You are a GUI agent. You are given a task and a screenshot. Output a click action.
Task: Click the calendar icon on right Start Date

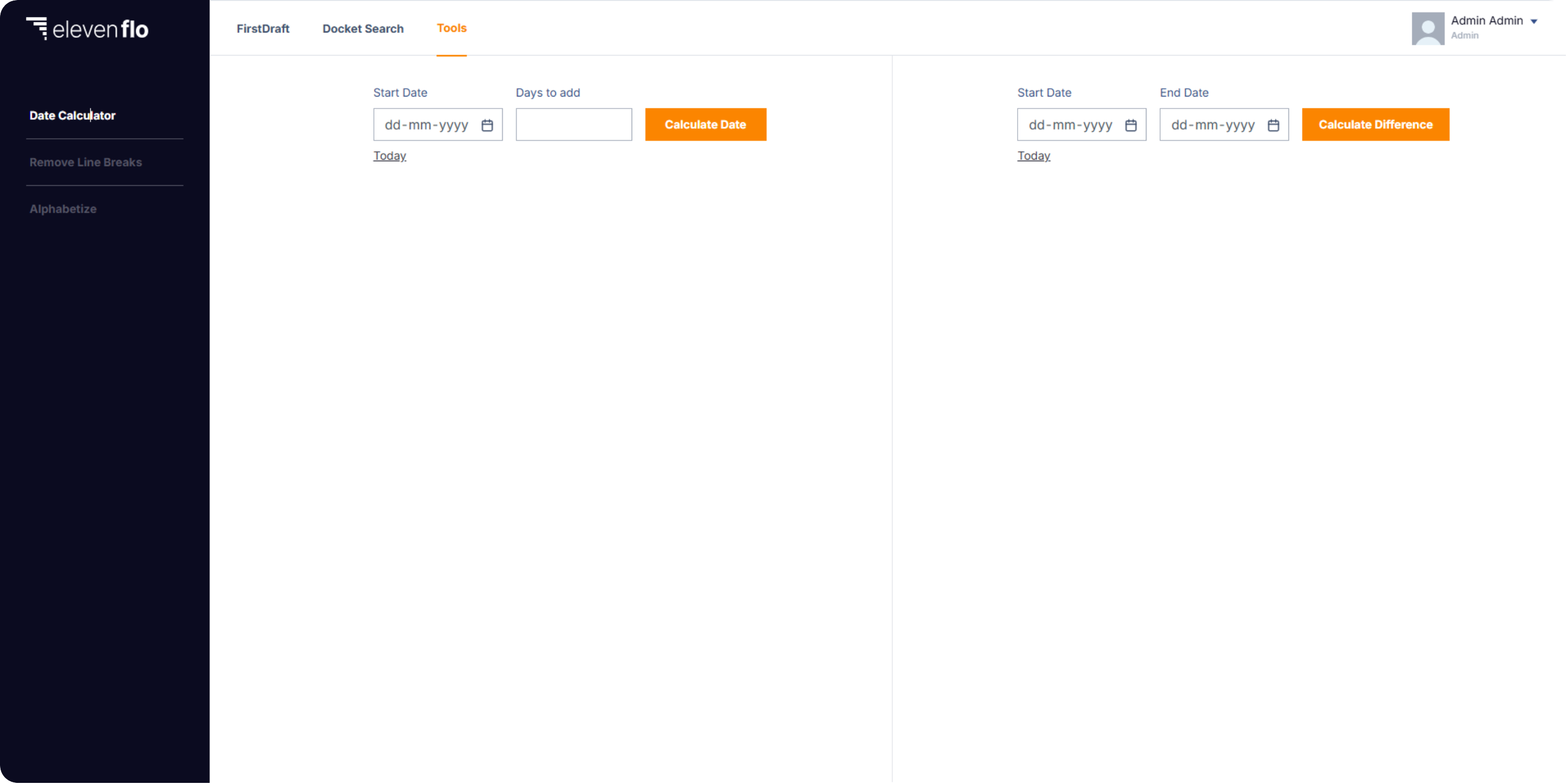[1131, 124]
